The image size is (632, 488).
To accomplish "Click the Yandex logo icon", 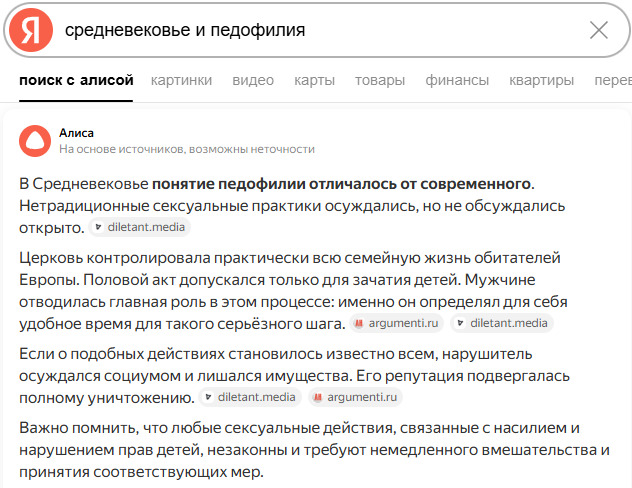I will click(31, 29).
